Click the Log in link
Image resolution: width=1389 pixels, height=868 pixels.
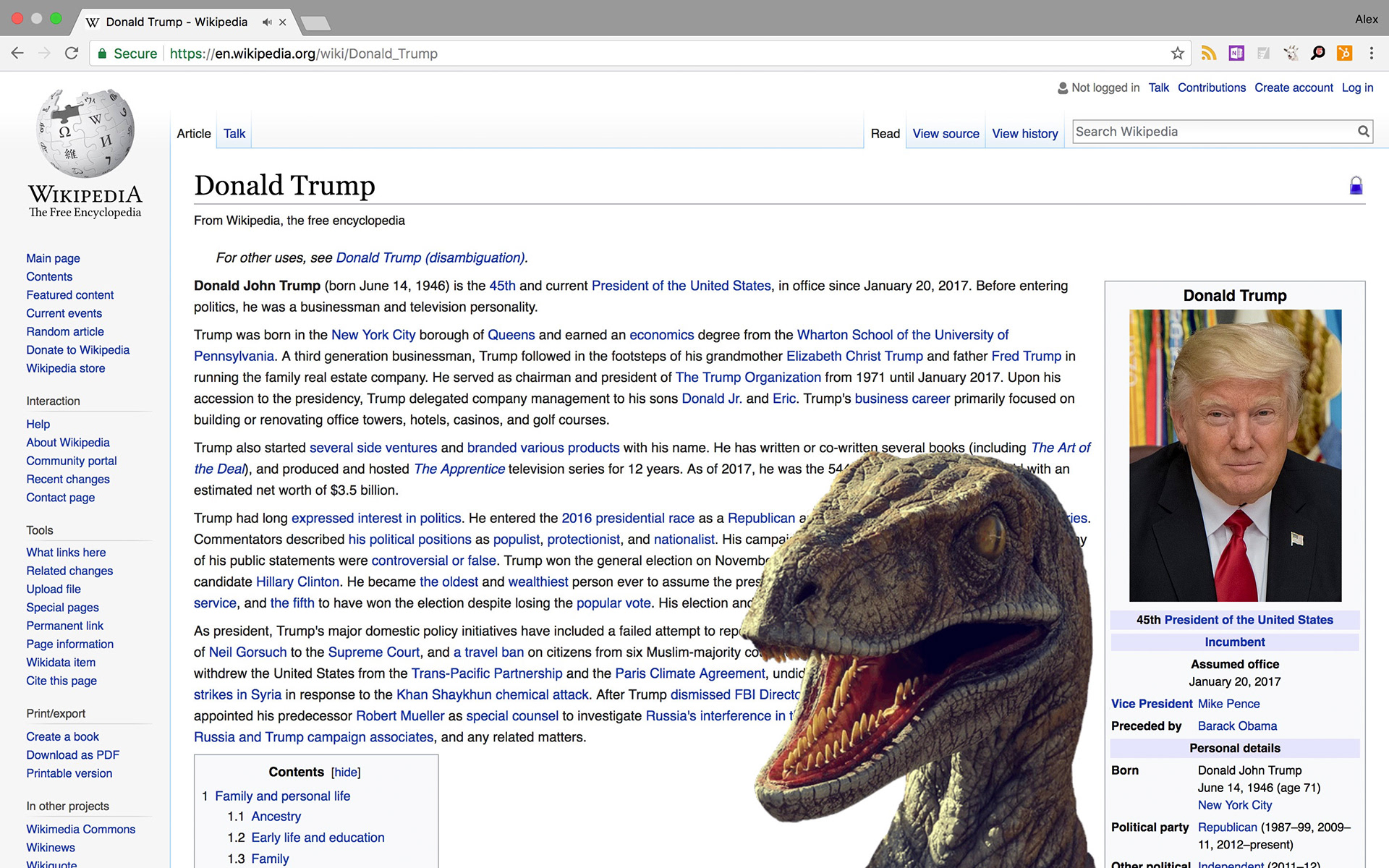(x=1357, y=88)
